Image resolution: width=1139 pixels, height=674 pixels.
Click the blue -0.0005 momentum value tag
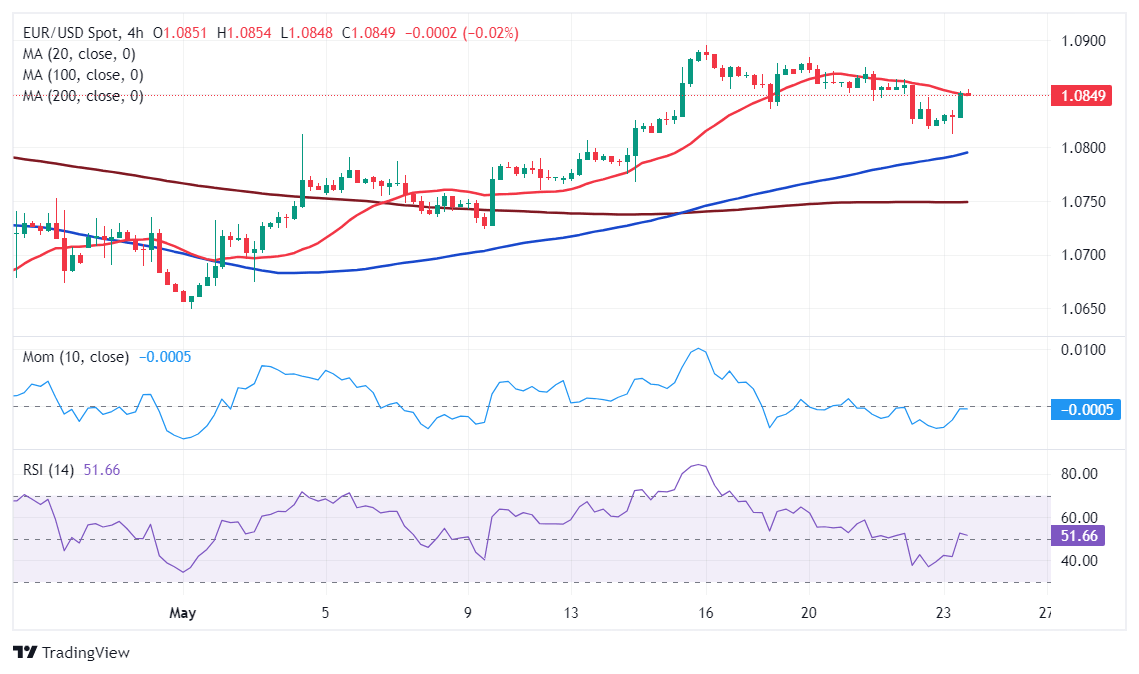click(x=1084, y=409)
